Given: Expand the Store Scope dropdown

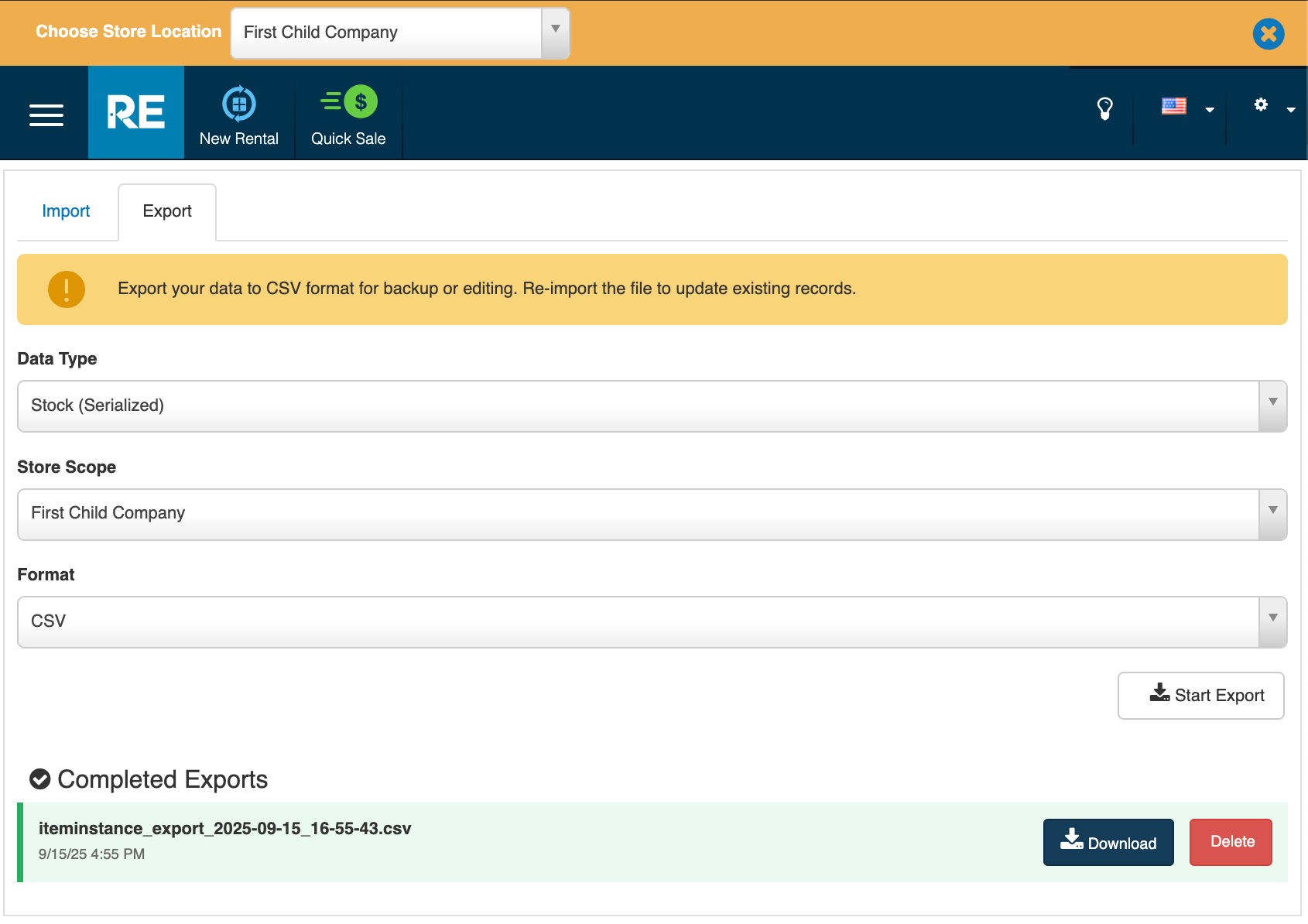Looking at the screenshot, I should [x=652, y=514].
